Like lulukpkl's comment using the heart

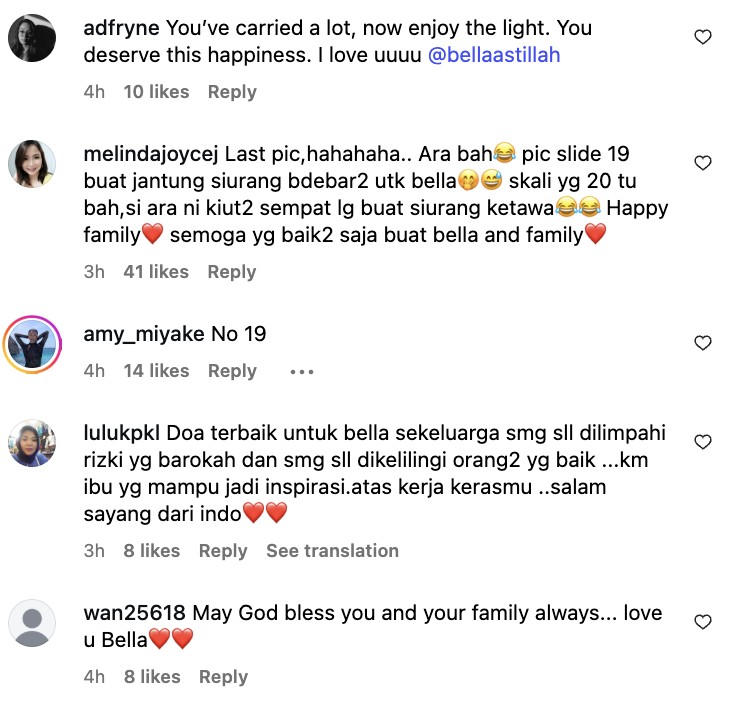coord(703,442)
